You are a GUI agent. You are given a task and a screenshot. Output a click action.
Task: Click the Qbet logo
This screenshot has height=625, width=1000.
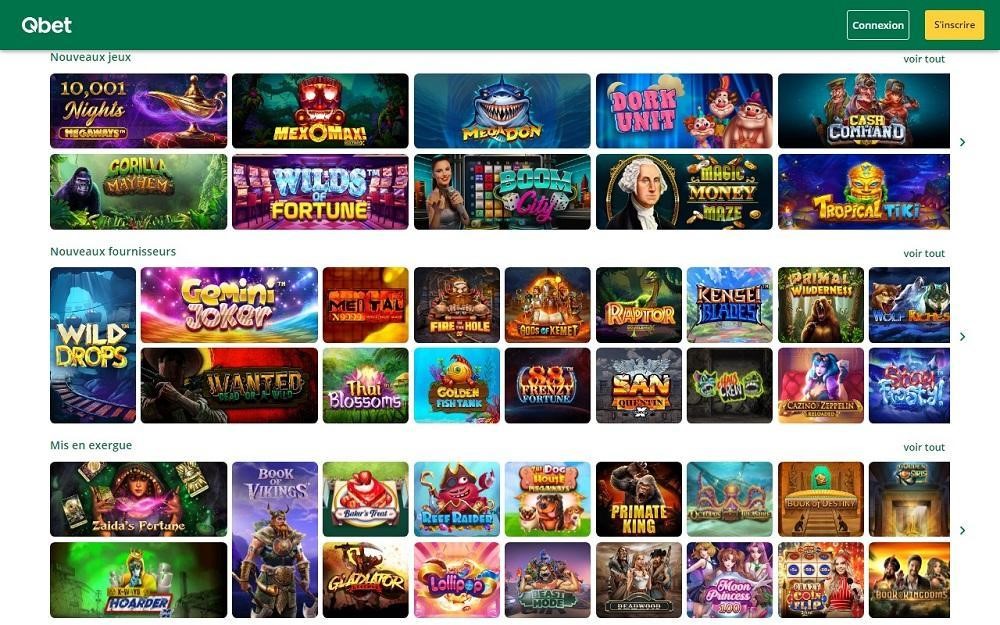(x=47, y=25)
